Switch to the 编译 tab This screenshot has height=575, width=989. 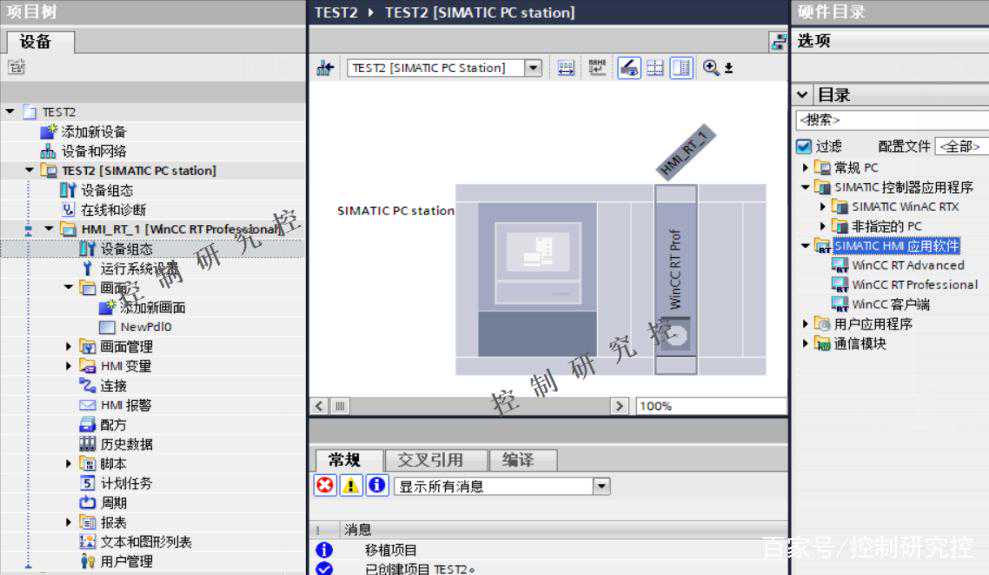point(518,460)
